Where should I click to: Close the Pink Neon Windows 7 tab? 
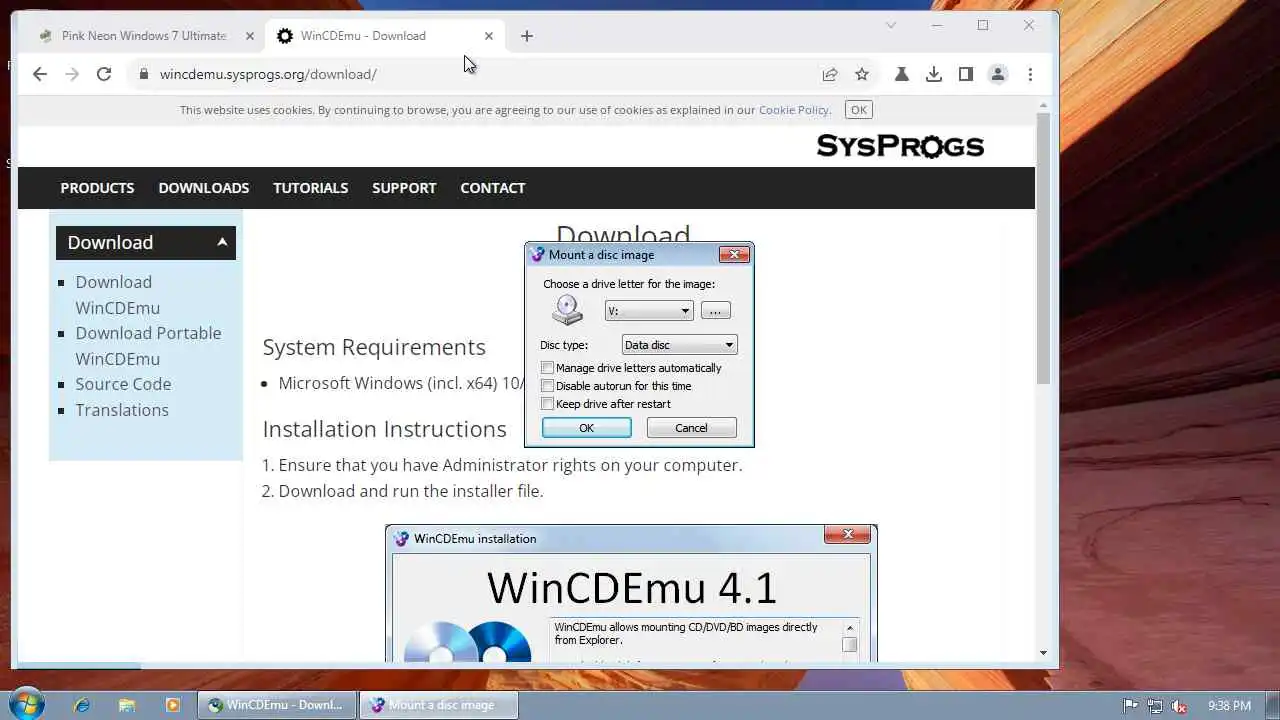[x=250, y=36]
